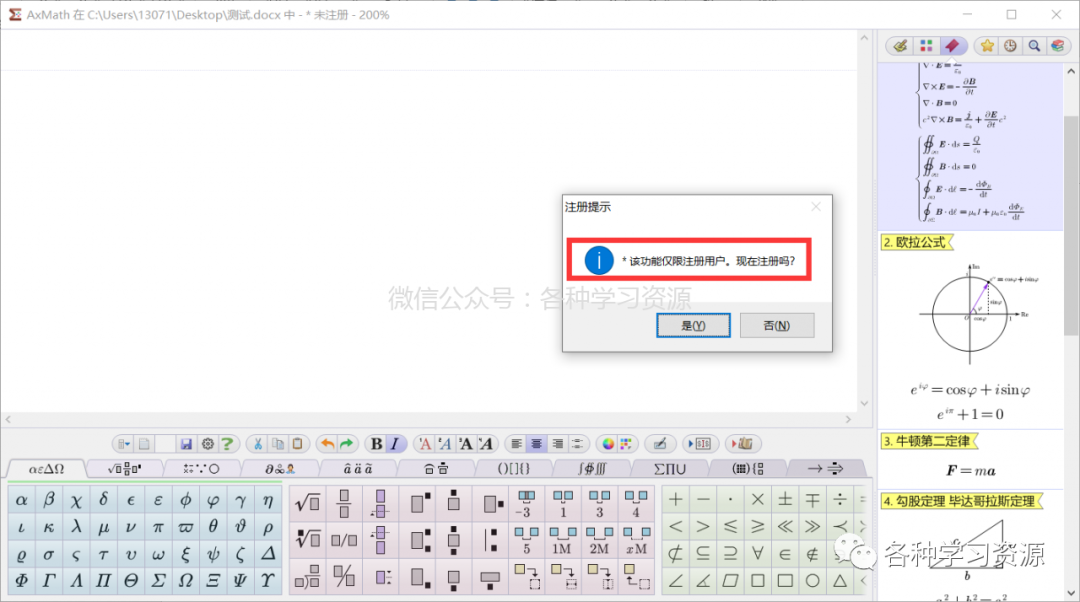Click the scissors cut icon

coord(258,444)
